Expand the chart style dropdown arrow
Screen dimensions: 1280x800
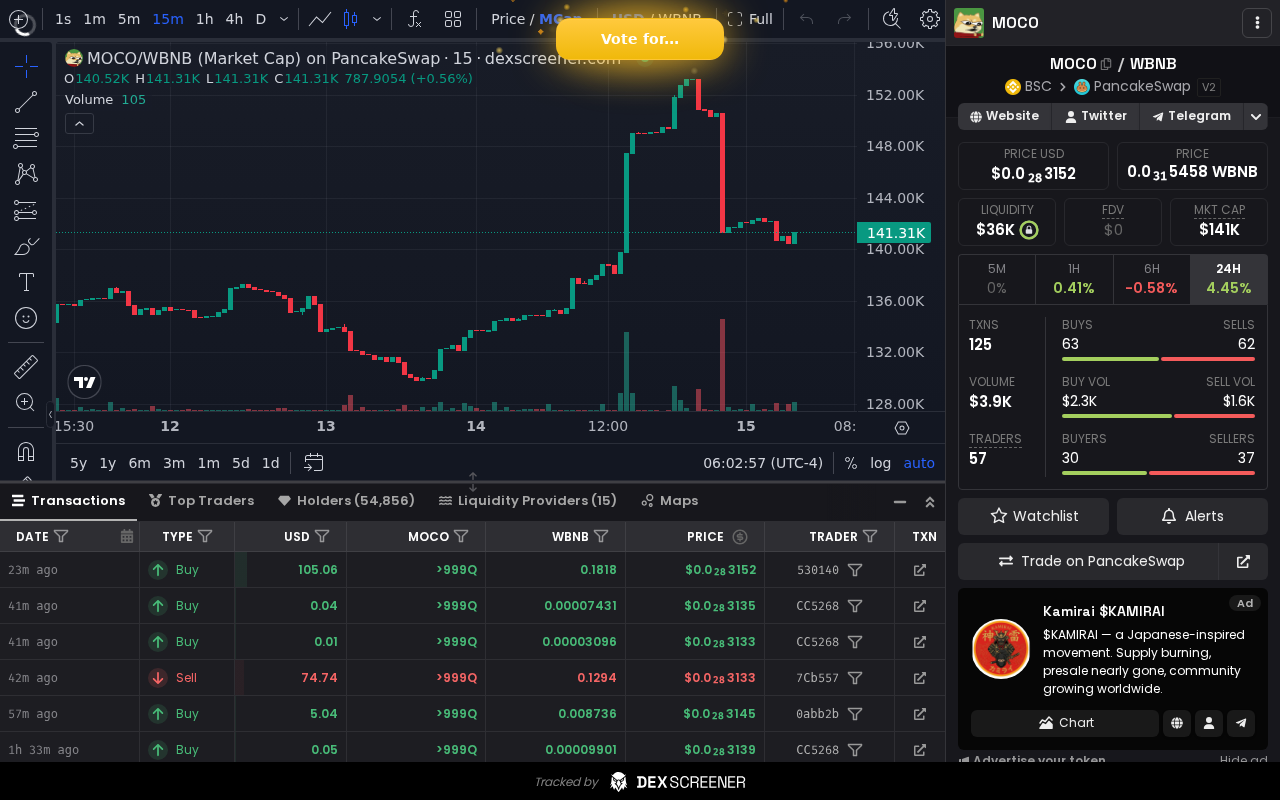click(377, 19)
